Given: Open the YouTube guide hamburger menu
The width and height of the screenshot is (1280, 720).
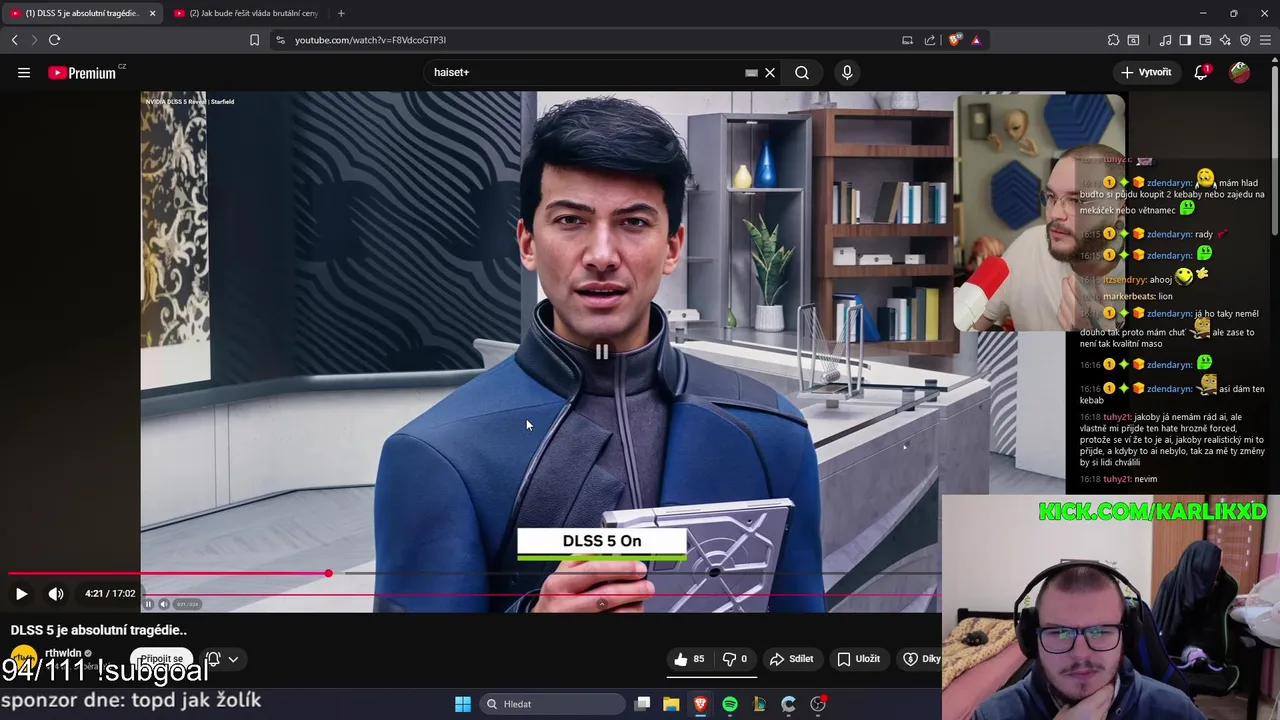Looking at the screenshot, I should tap(24, 72).
